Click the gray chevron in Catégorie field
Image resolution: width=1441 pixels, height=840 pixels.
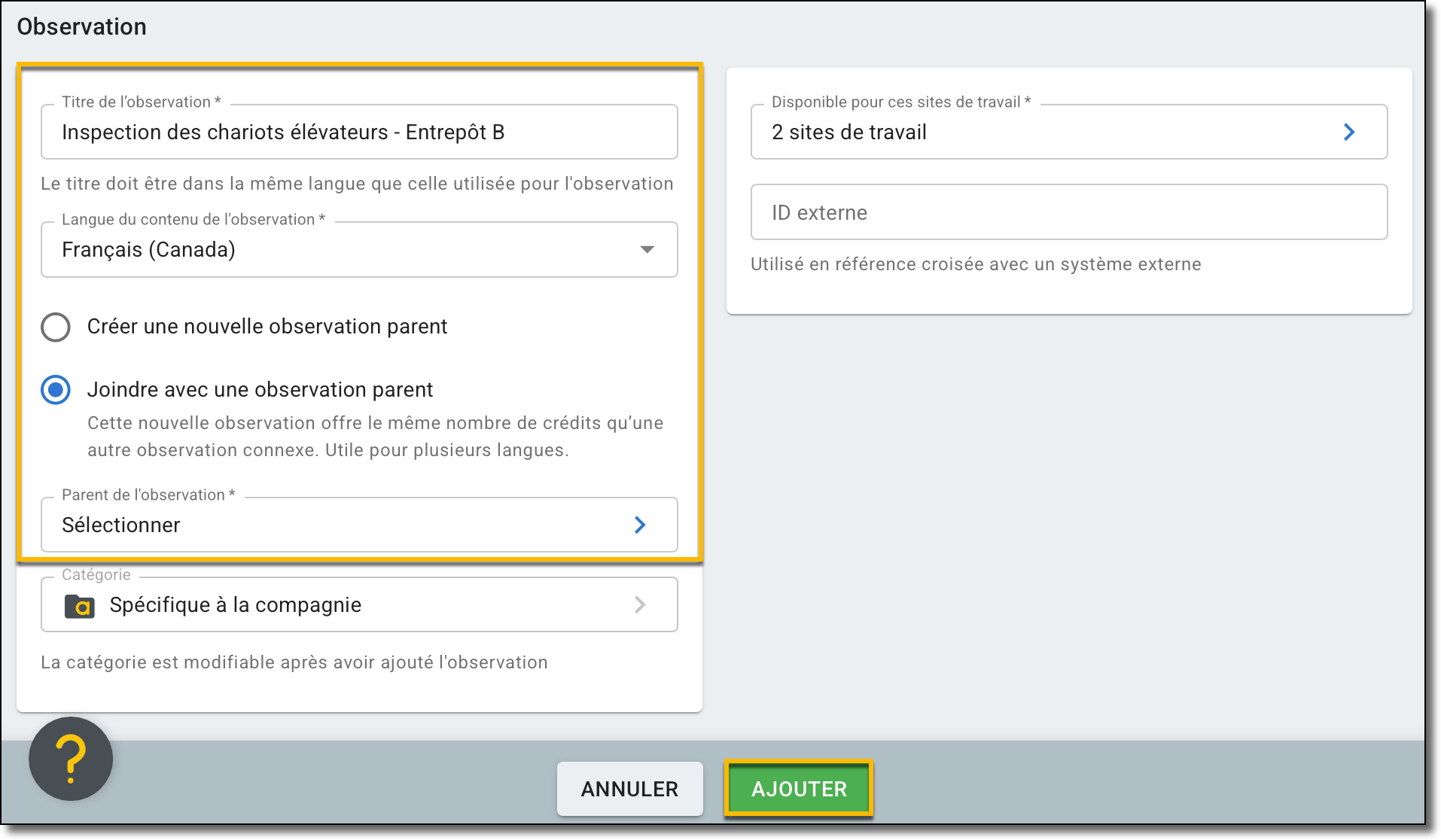point(639,605)
